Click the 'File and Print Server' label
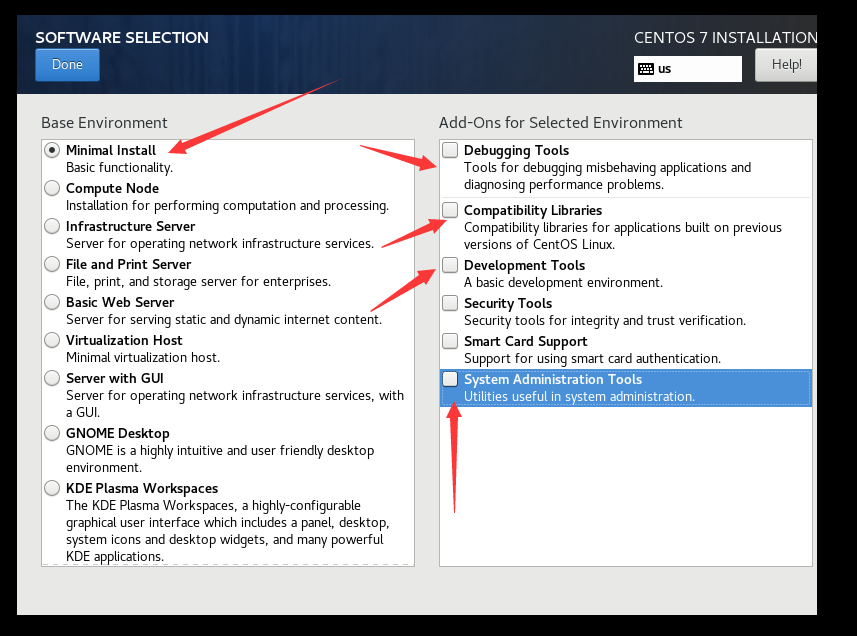The image size is (857, 636). tap(128, 264)
